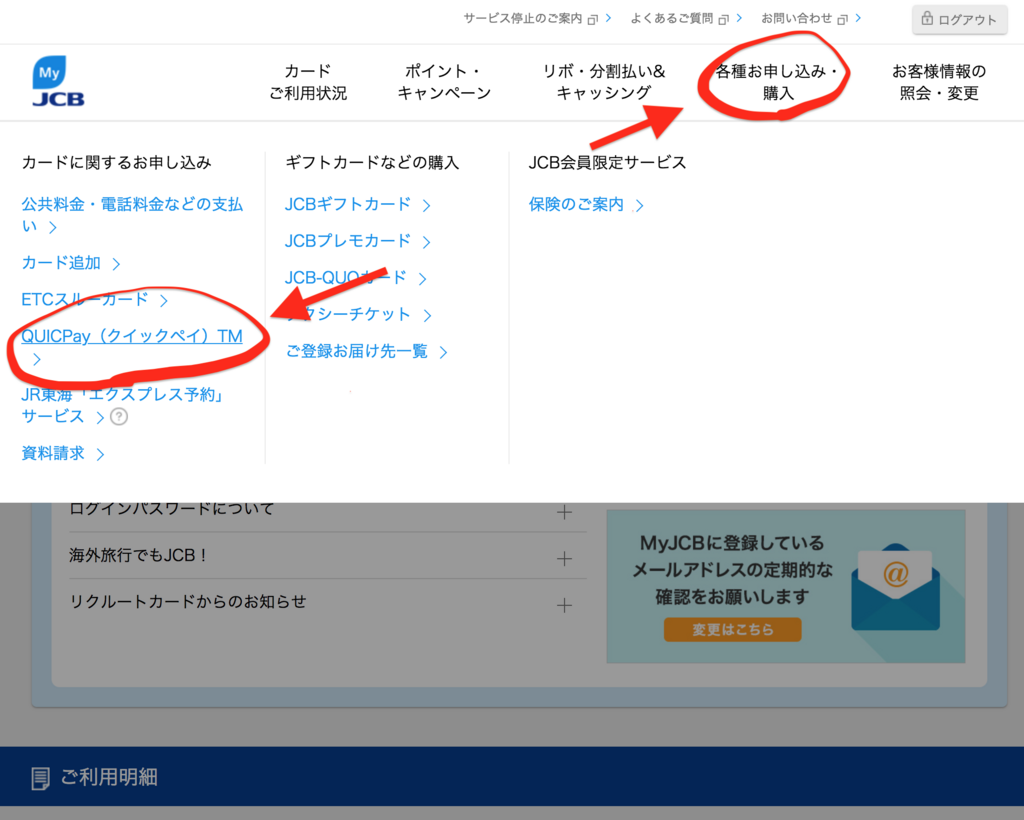Open お客様情報の照会・変更 menu

(939, 82)
